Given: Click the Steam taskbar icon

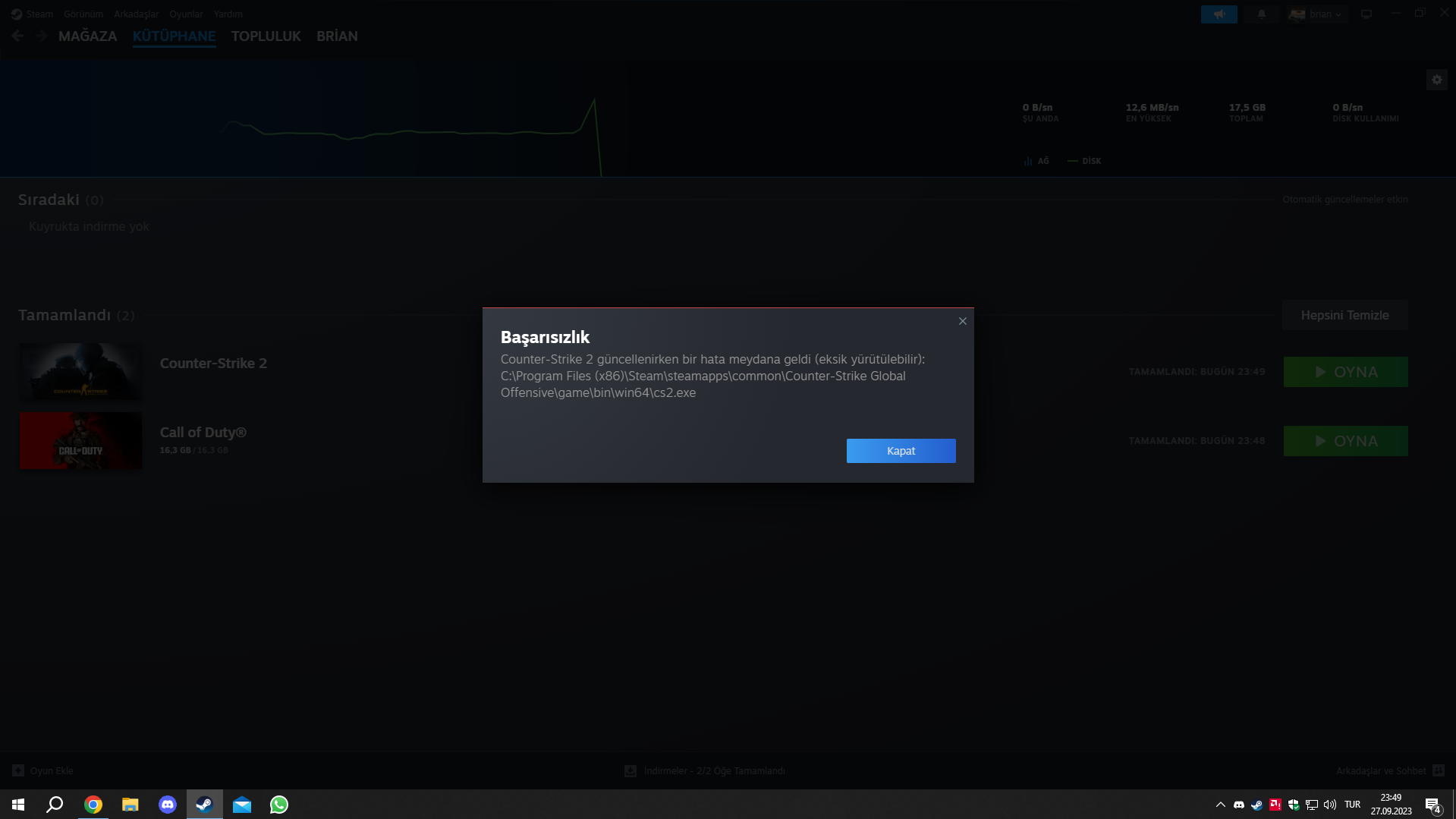Looking at the screenshot, I should point(205,805).
